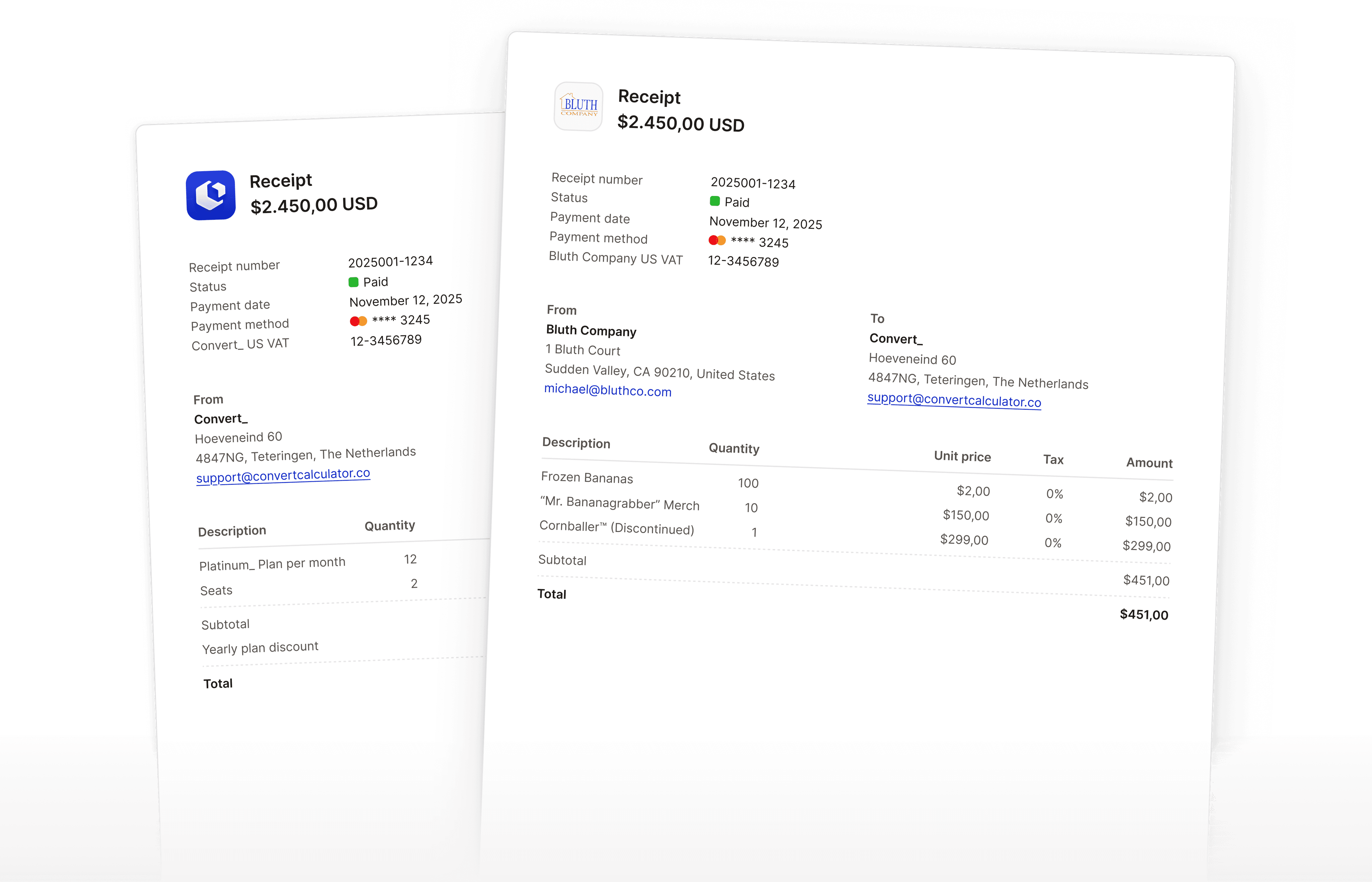The height and width of the screenshot is (882, 1372).
Task: Click Hoeveneind 60 under the To section
Action: [912, 359]
